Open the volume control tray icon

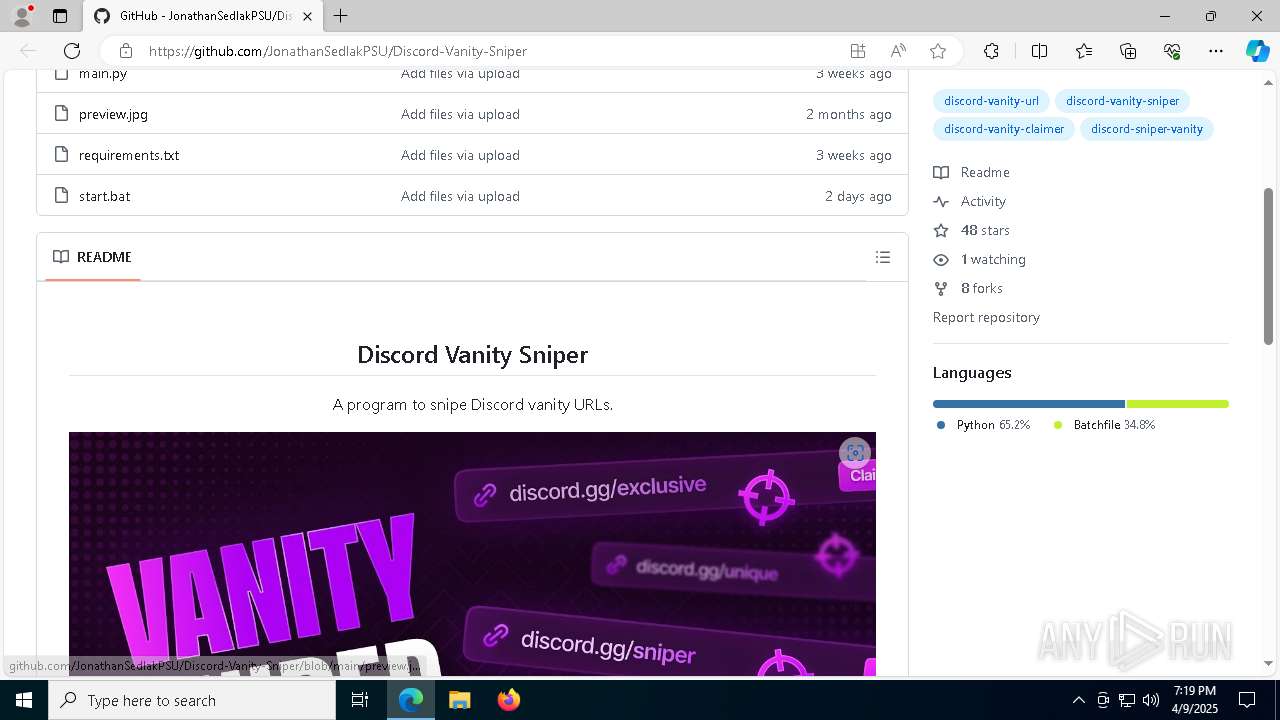tap(1150, 700)
